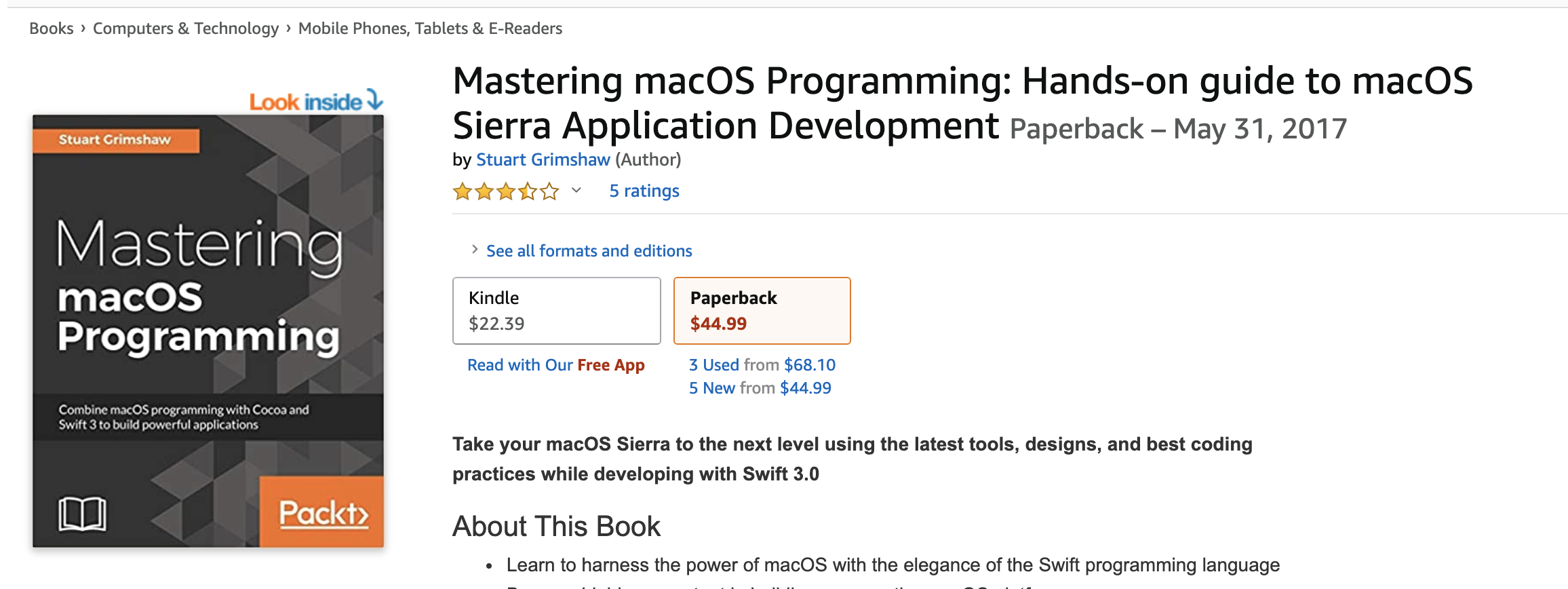Open the Computers & Technology breadcrumb
The image size is (1568, 589).
tap(186, 28)
